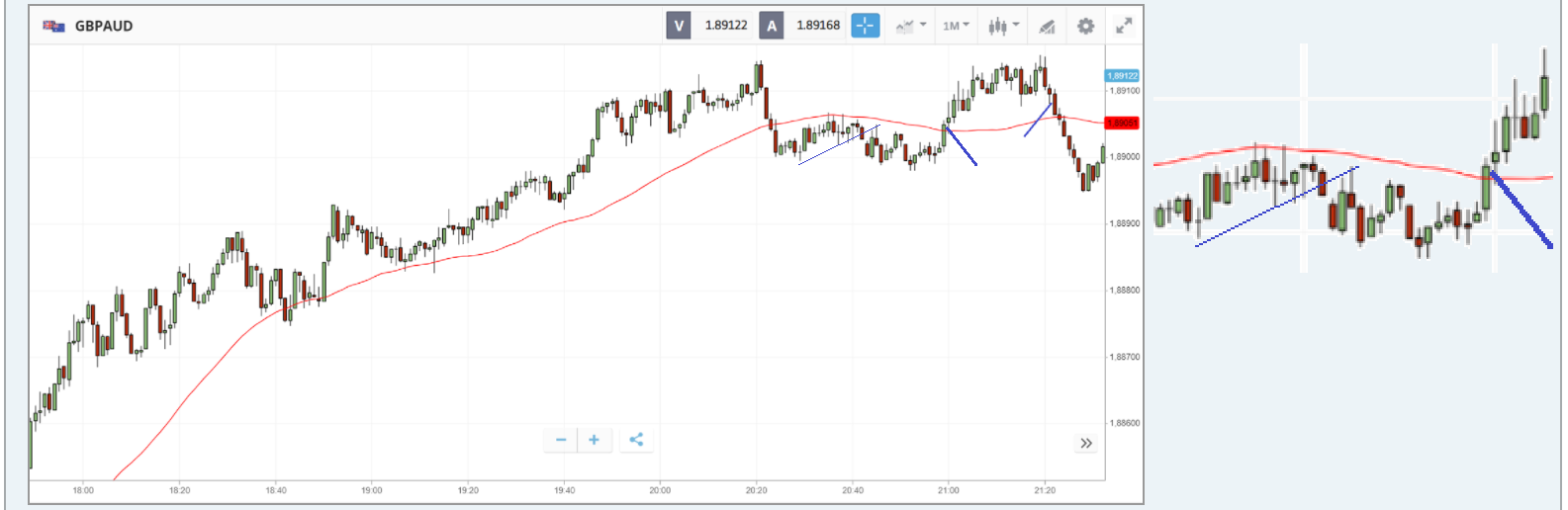Select the drawing tools pencil icon
Viewport: 1568px width, 510px height.
pos(1047,26)
